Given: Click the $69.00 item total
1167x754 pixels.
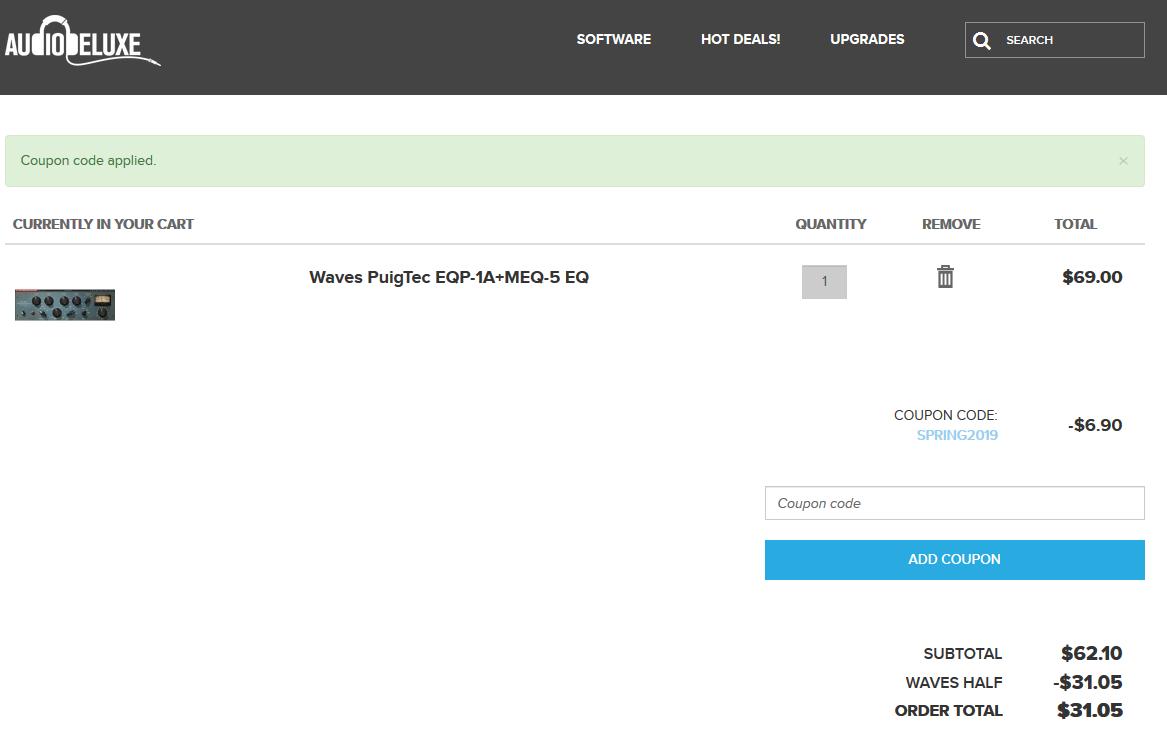Looking at the screenshot, I should (x=1092, y=277).
